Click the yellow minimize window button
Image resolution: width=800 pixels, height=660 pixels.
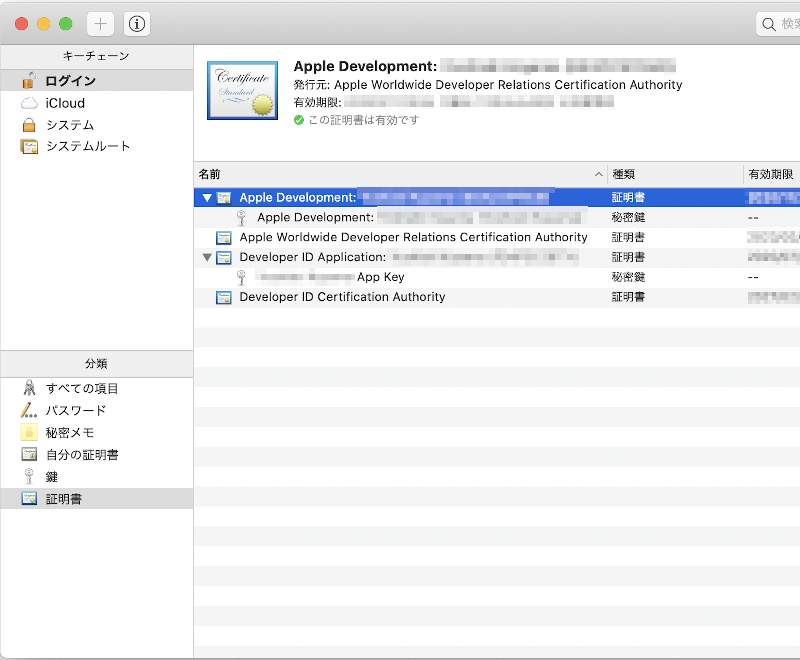coord(43,24)
